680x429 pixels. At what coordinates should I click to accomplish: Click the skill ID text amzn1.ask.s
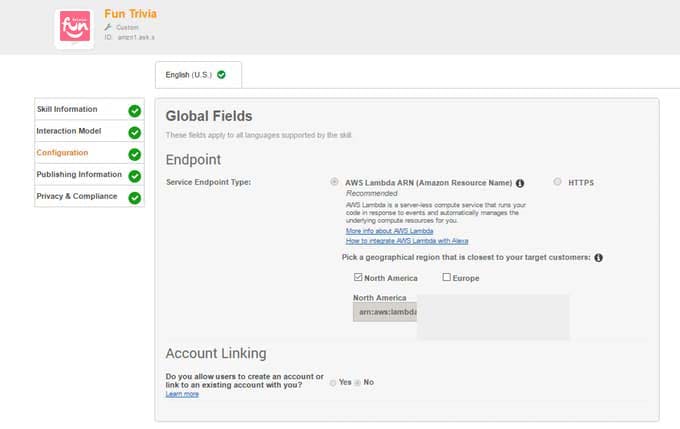[x=136, y=37]
